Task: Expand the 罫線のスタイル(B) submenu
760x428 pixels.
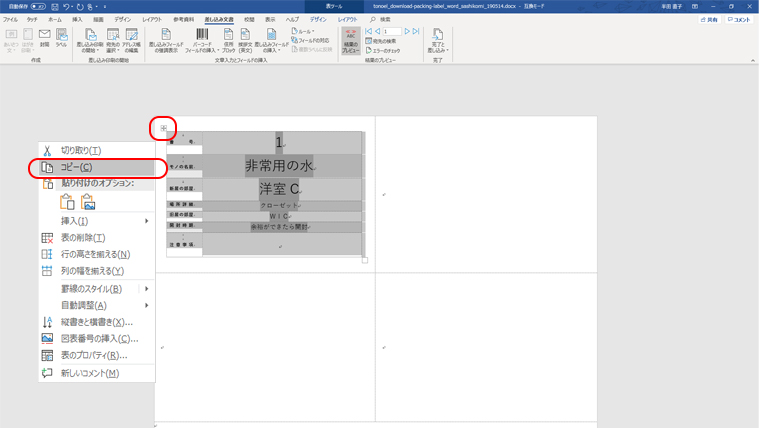Action: pyautogui.click(x=146, y=289)
